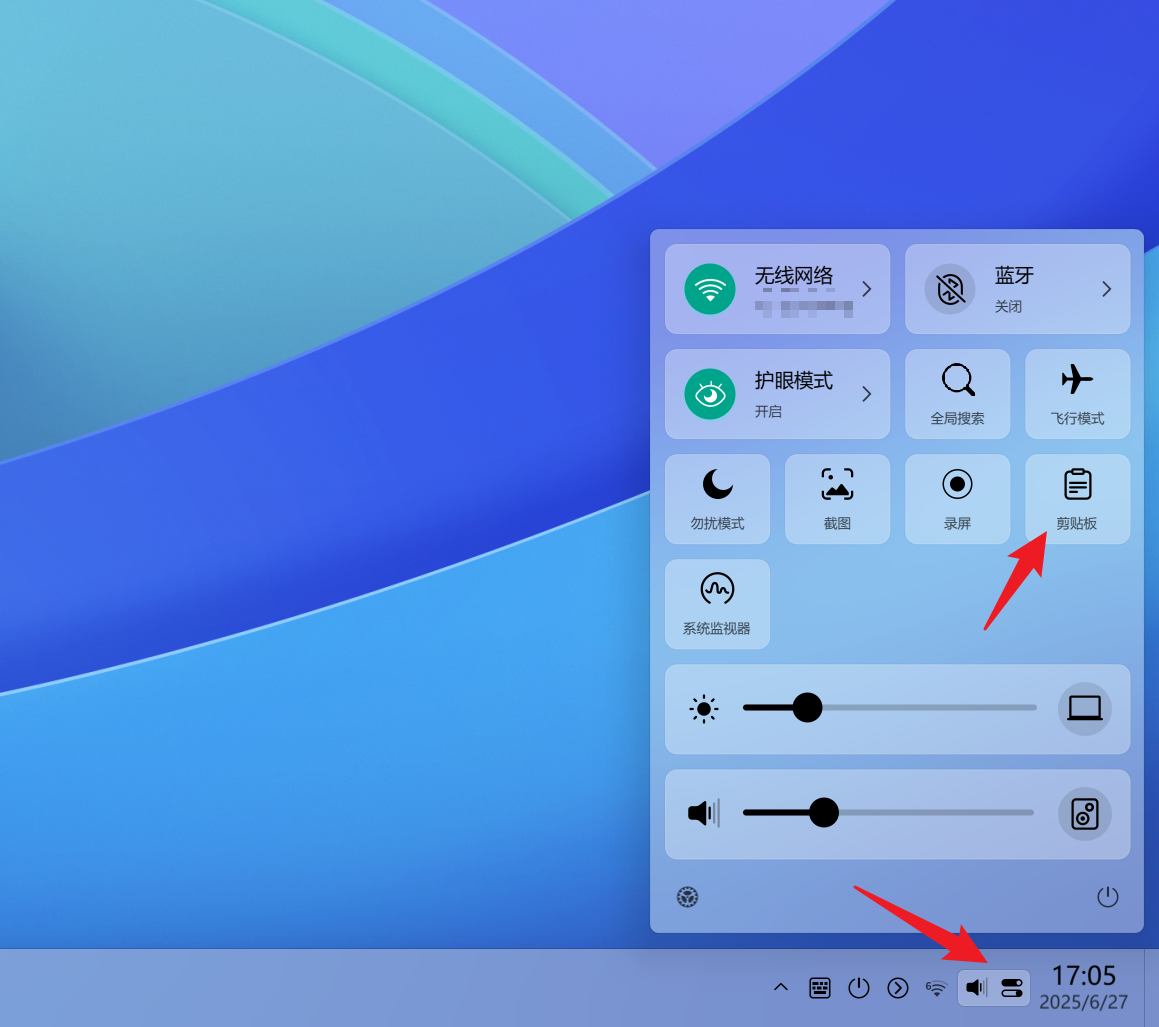1159x1027 pixels.
Task: Turn on Bluetooth with its round icon
Action: [x=950, y=289]
